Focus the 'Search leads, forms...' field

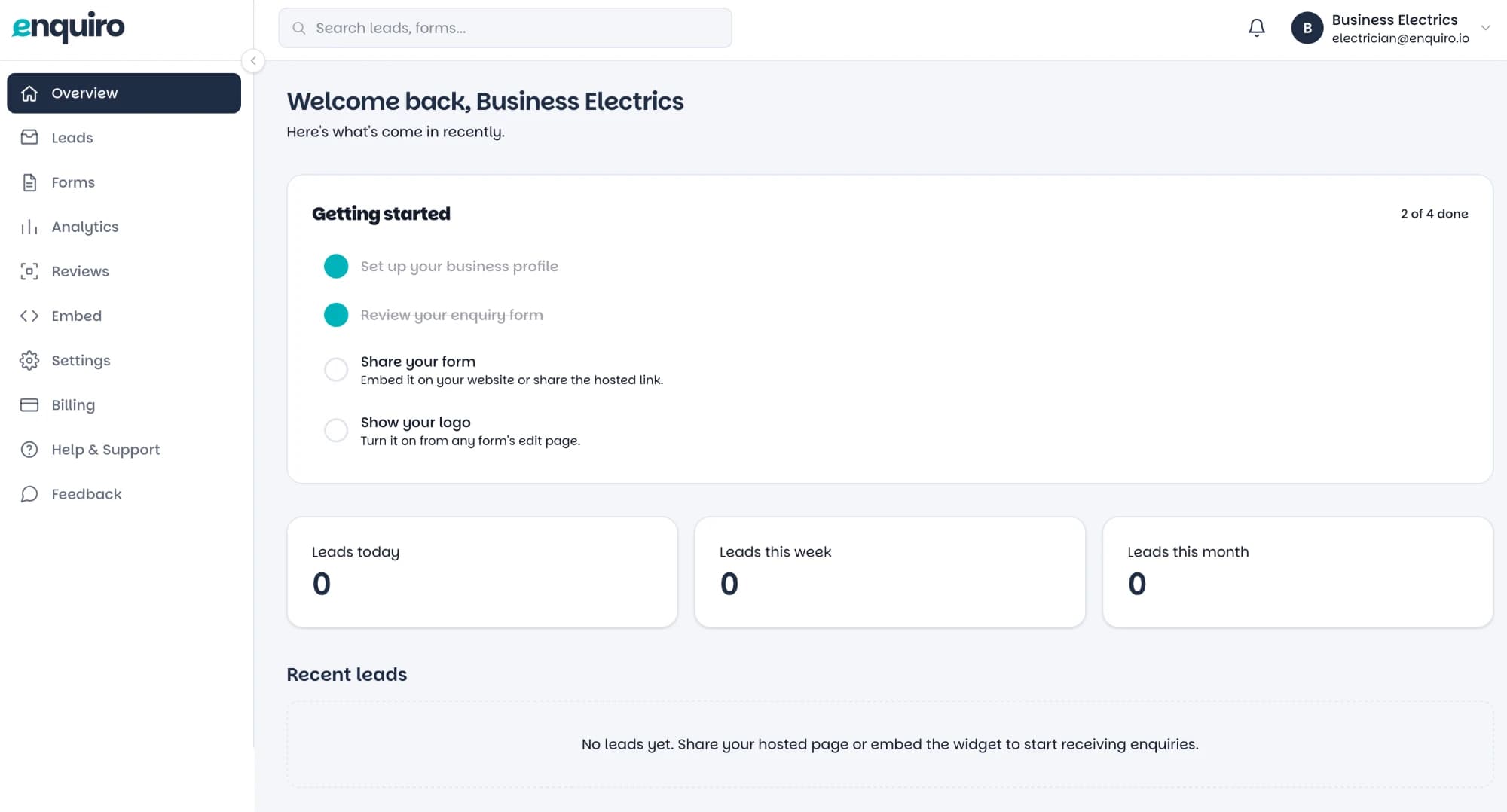(x=505, y=28)
